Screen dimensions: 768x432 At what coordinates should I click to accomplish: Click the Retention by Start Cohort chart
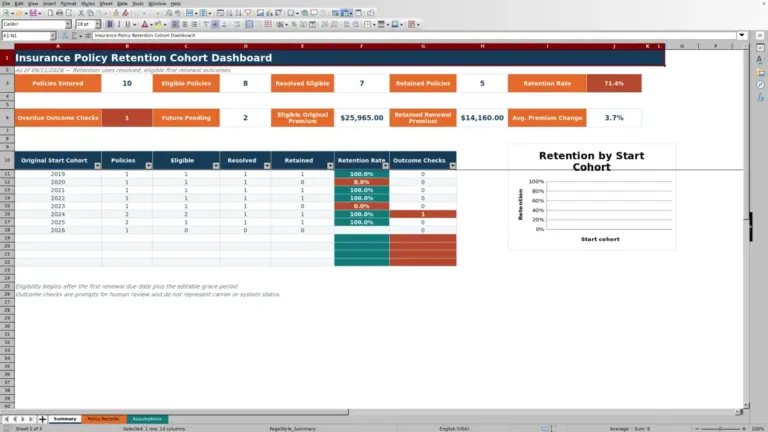click(592, 197)
